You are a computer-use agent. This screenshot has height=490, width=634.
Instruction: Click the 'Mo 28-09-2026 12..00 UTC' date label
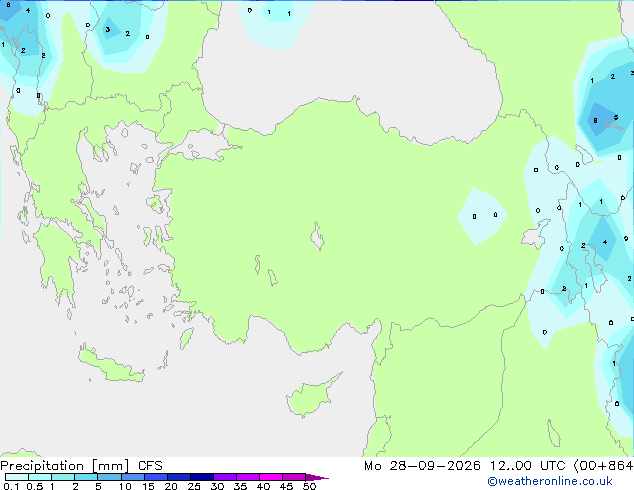tap(464, 466)
